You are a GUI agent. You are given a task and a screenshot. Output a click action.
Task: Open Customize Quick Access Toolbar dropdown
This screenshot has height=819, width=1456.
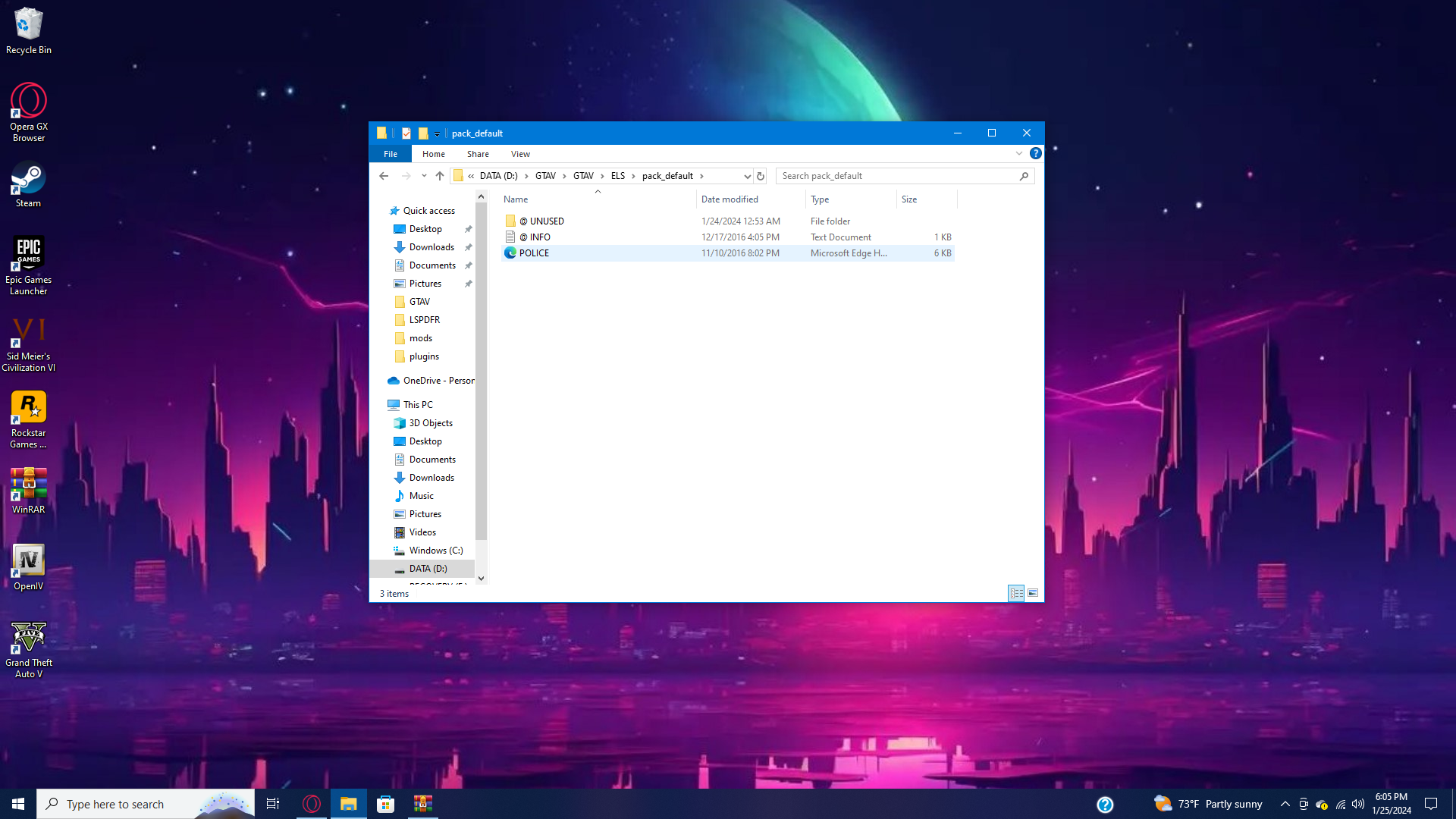[437, 134]
